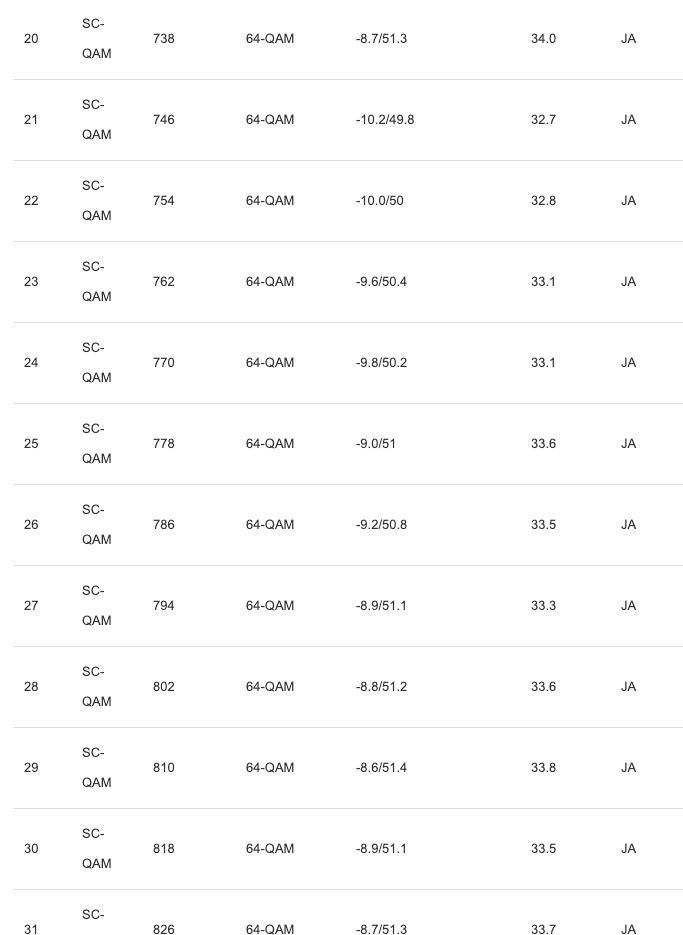Select the SC-QAM type in row 28
683x935 pixels.
pos(96,687)
